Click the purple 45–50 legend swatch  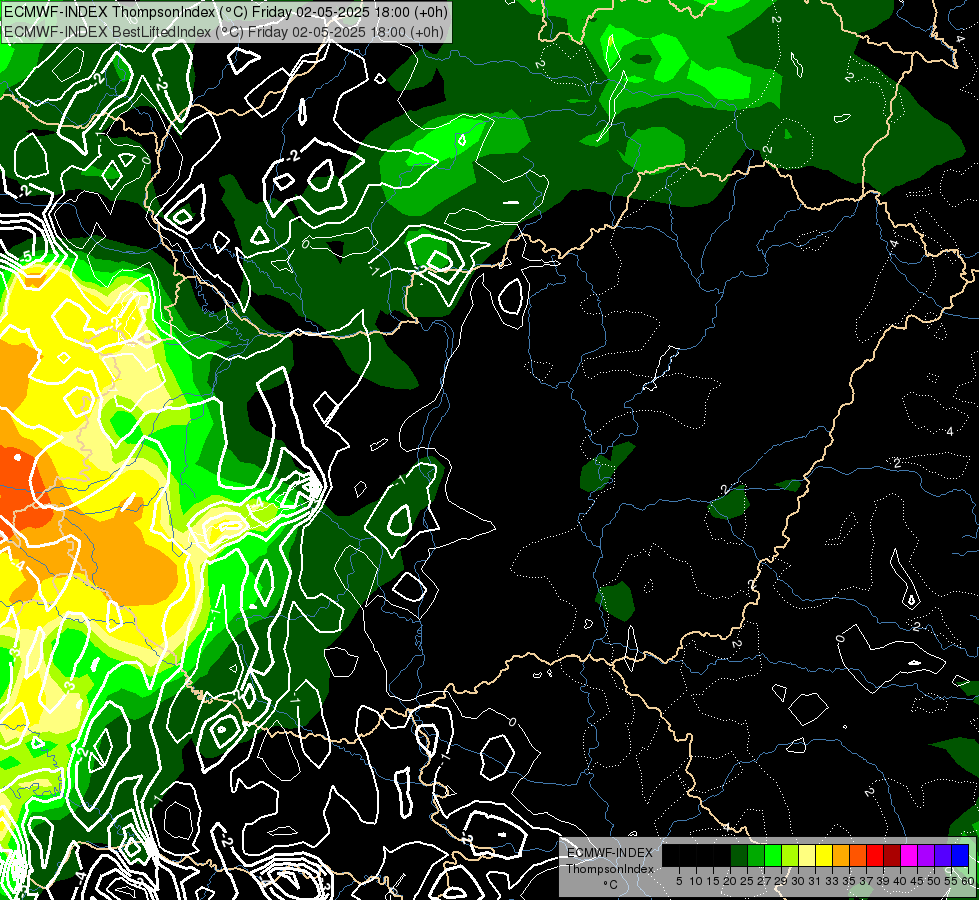[x=926, y=855]
